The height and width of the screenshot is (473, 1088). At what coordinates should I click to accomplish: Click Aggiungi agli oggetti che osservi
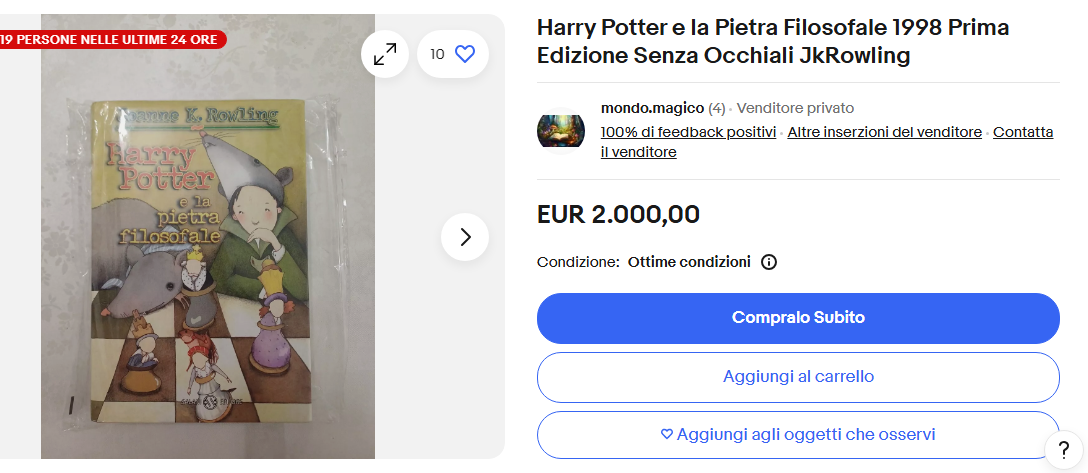pyautogui.click(x=798, y=435)
